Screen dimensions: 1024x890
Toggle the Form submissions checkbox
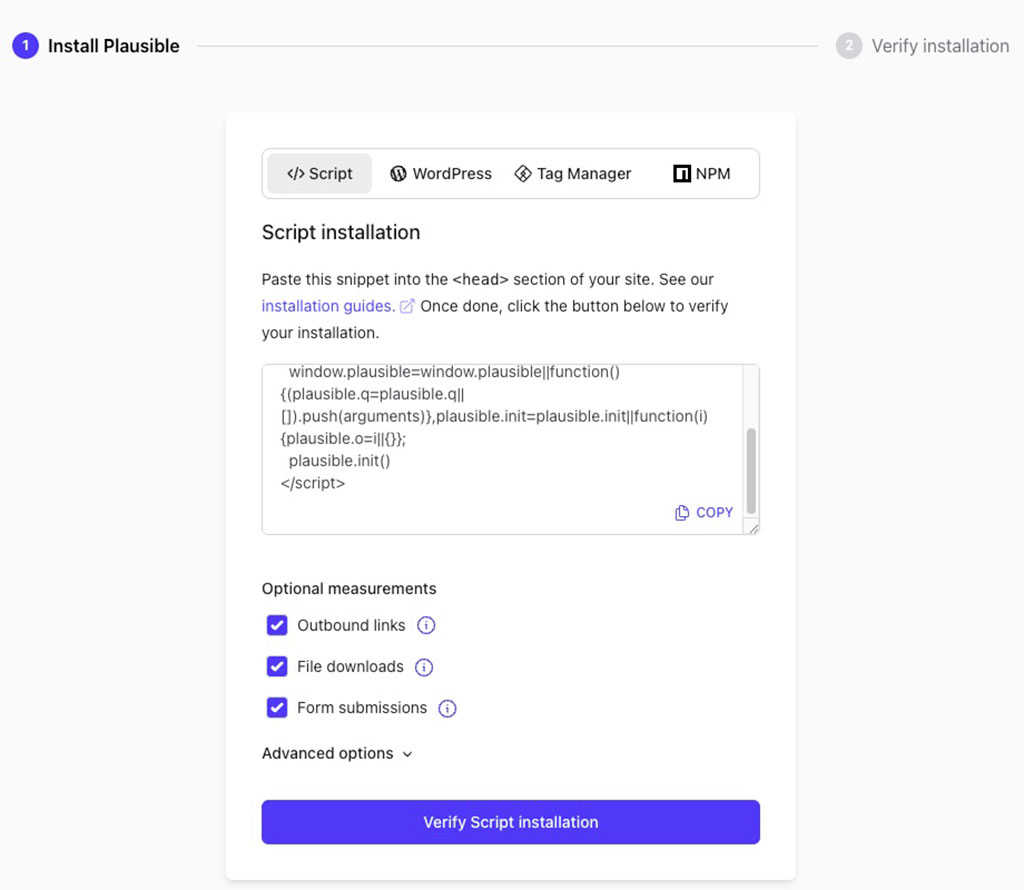(x=277, y=708)
